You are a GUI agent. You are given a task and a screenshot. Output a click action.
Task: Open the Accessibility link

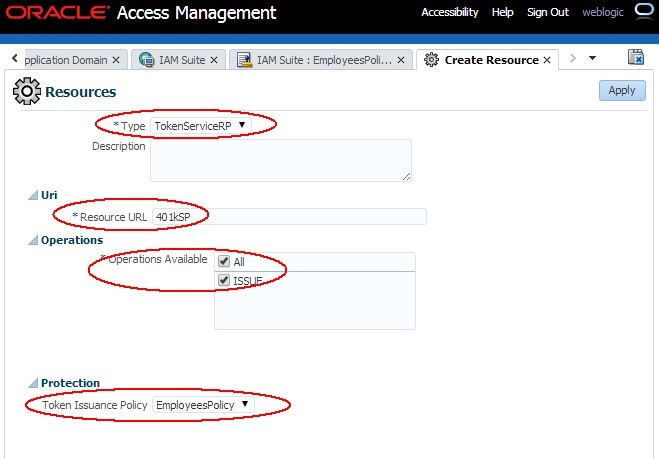pos(450,12)
